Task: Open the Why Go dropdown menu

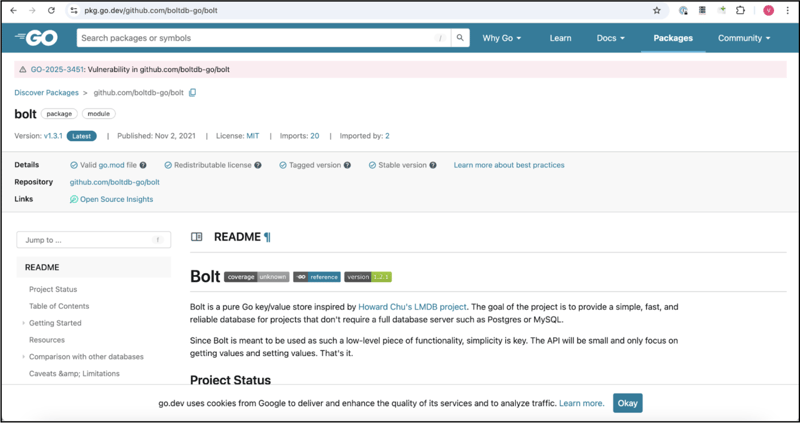Action: (x=501, y=38)
